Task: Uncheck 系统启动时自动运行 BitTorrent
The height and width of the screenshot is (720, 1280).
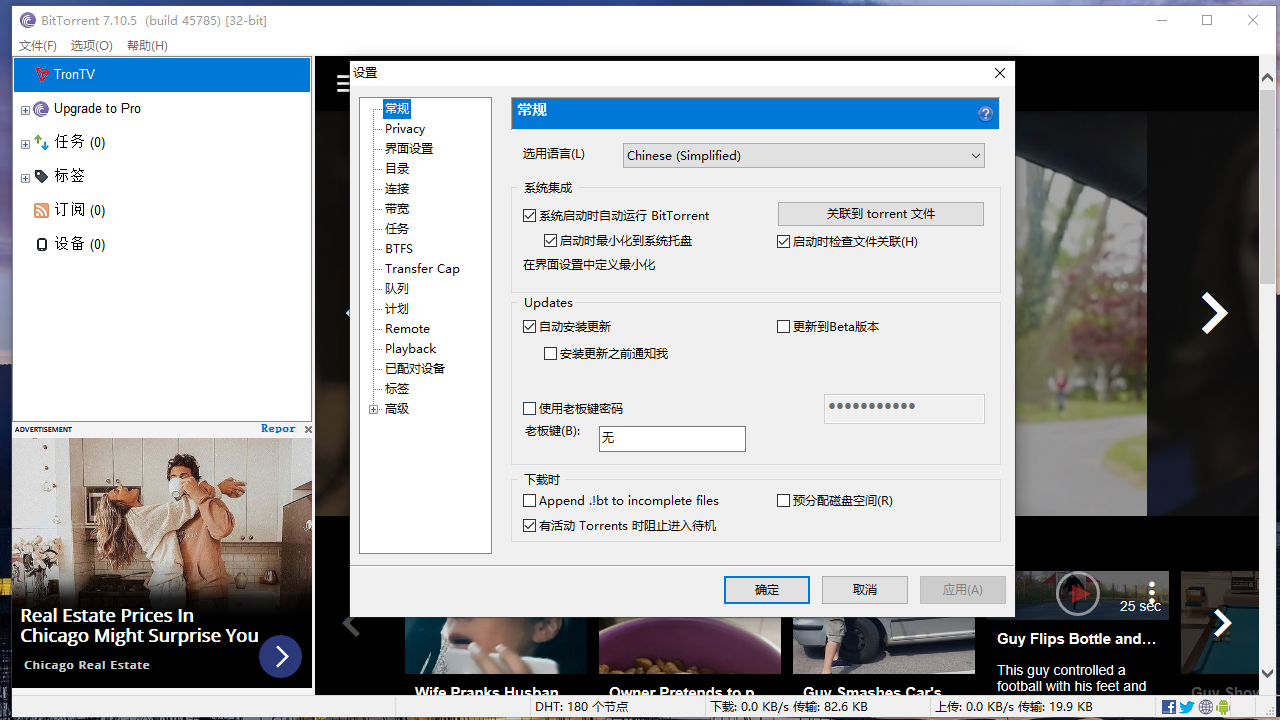Action: [529, 215]
